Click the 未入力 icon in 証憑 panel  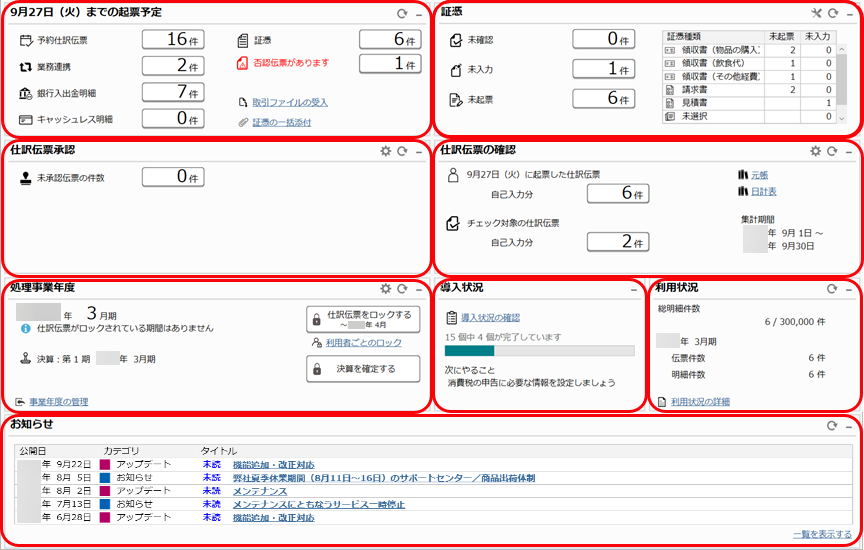point(456,70)
